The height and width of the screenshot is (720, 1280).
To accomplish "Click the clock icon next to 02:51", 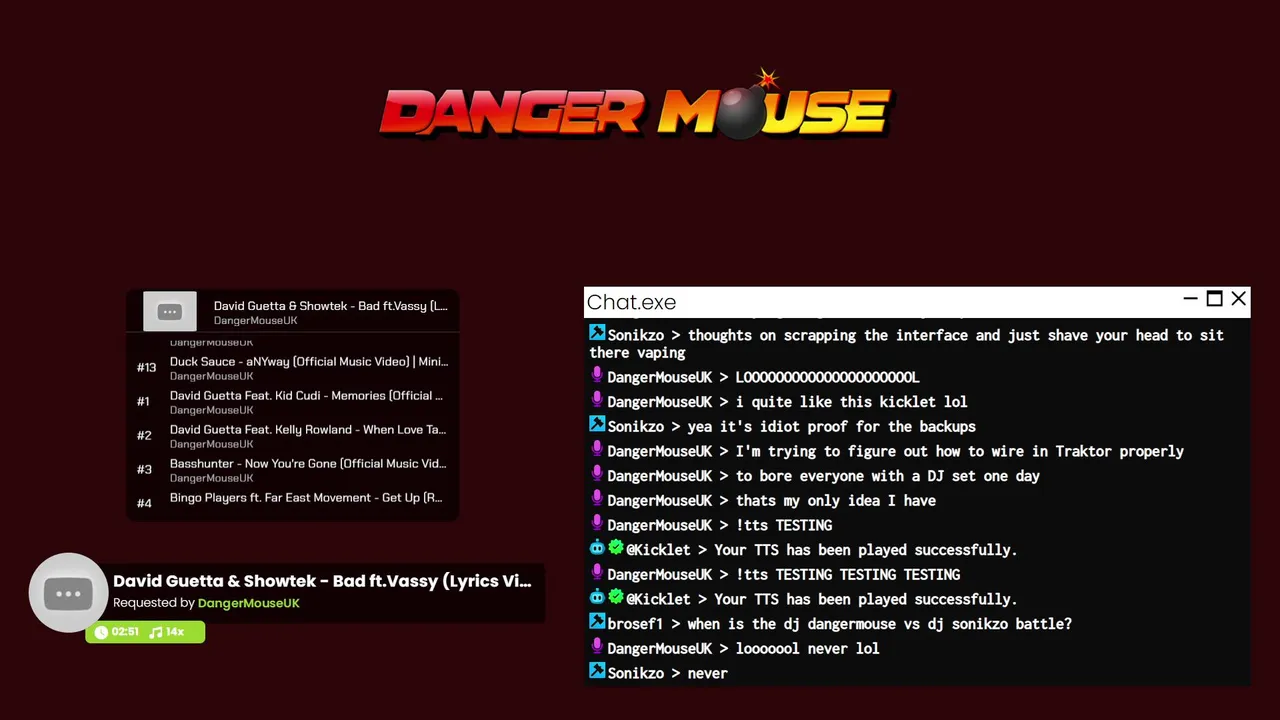I will 101,632.
